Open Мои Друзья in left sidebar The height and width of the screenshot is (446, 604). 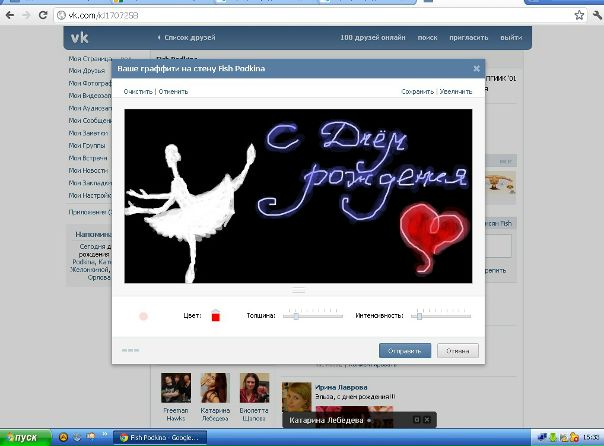point(87,72)
